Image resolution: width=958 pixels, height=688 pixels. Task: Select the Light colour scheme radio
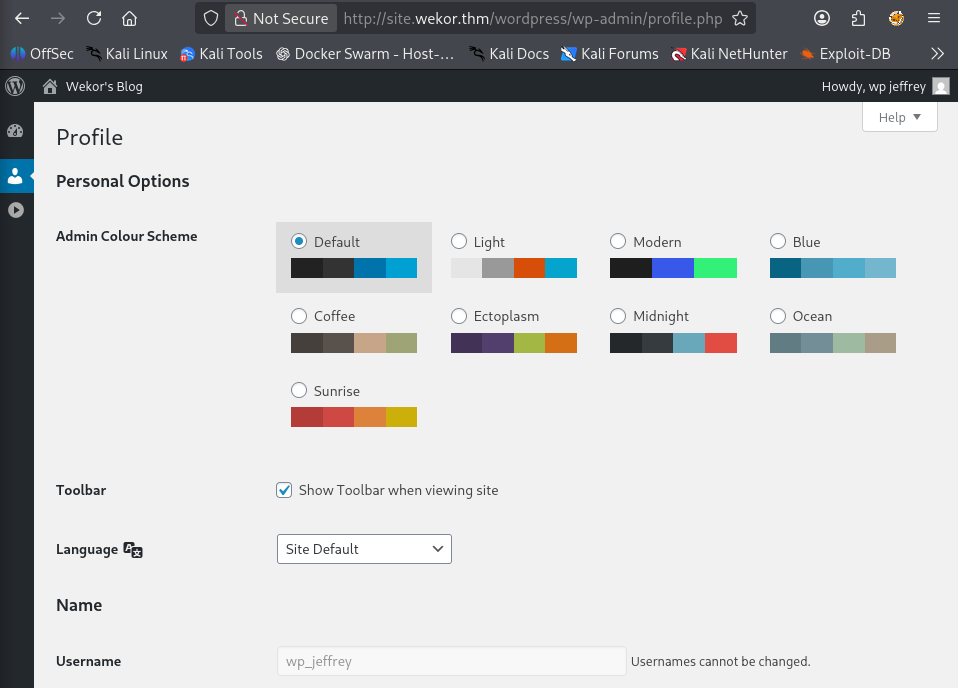[x=459, y=241]
